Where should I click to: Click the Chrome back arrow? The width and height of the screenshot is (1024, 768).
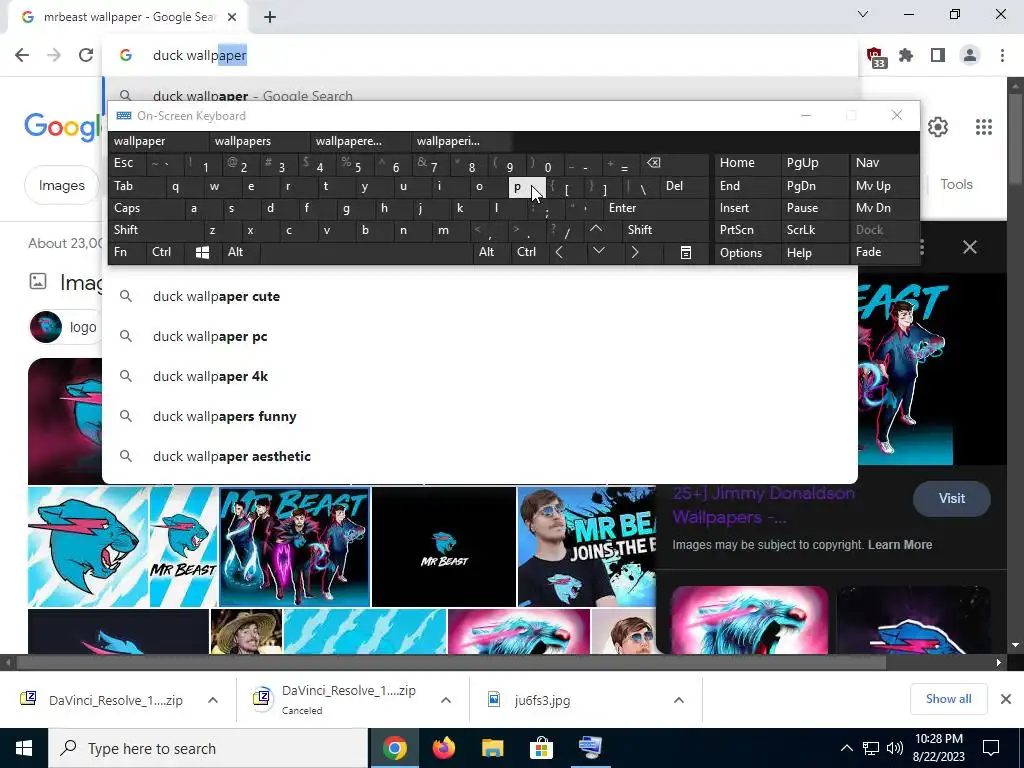point(22,56)
